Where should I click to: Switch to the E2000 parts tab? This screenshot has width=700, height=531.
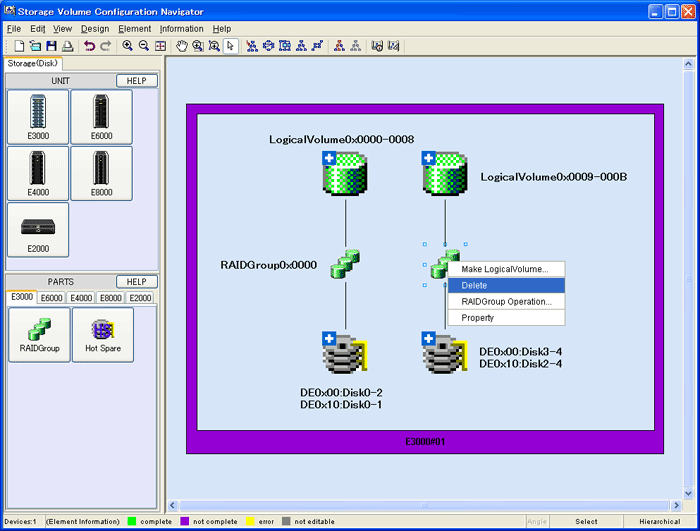[140, 298]
